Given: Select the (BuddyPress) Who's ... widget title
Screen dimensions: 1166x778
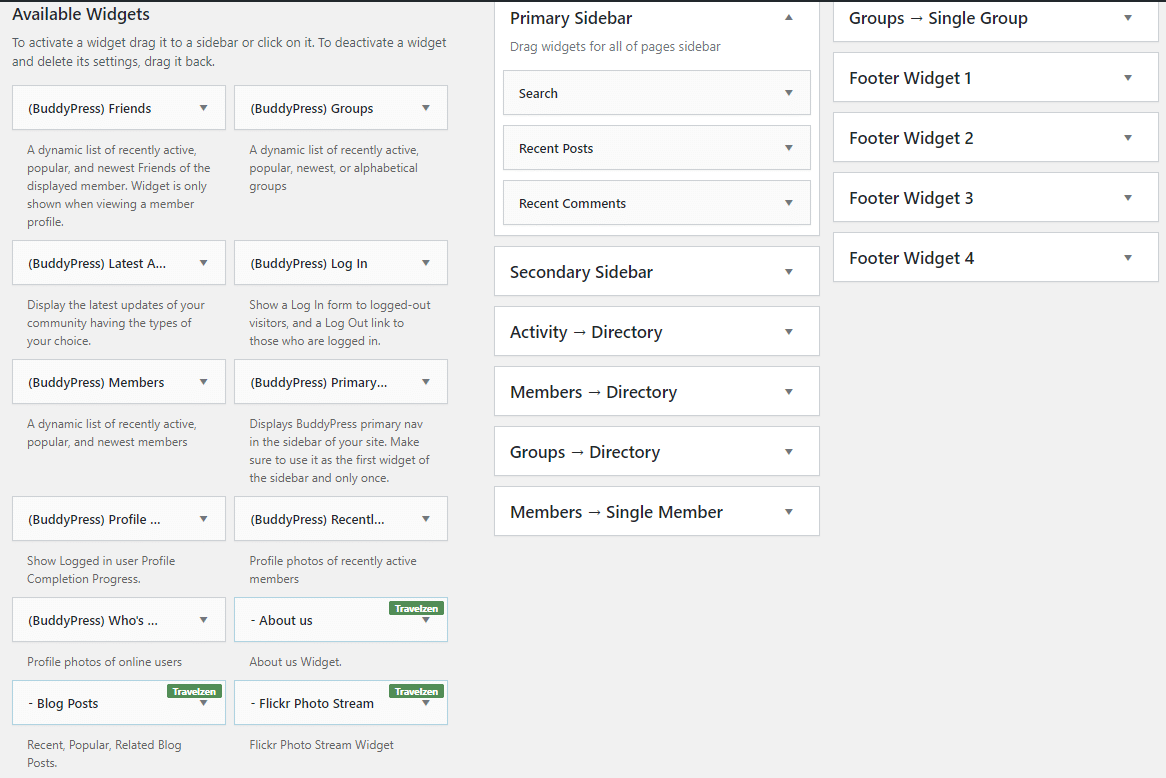Looking at the screenshot, I should [x=93, y=620].
